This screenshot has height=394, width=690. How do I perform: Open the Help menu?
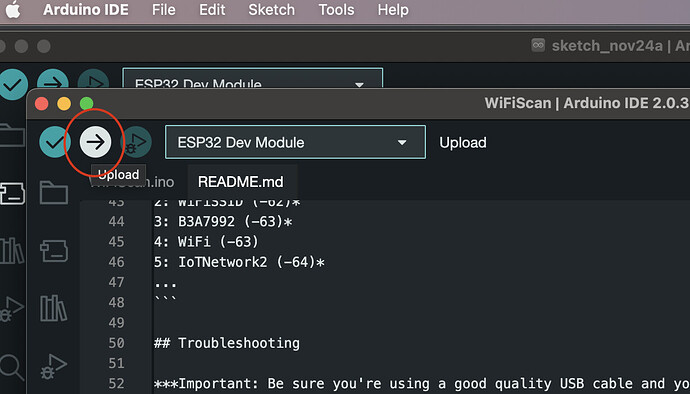point(393,10)
